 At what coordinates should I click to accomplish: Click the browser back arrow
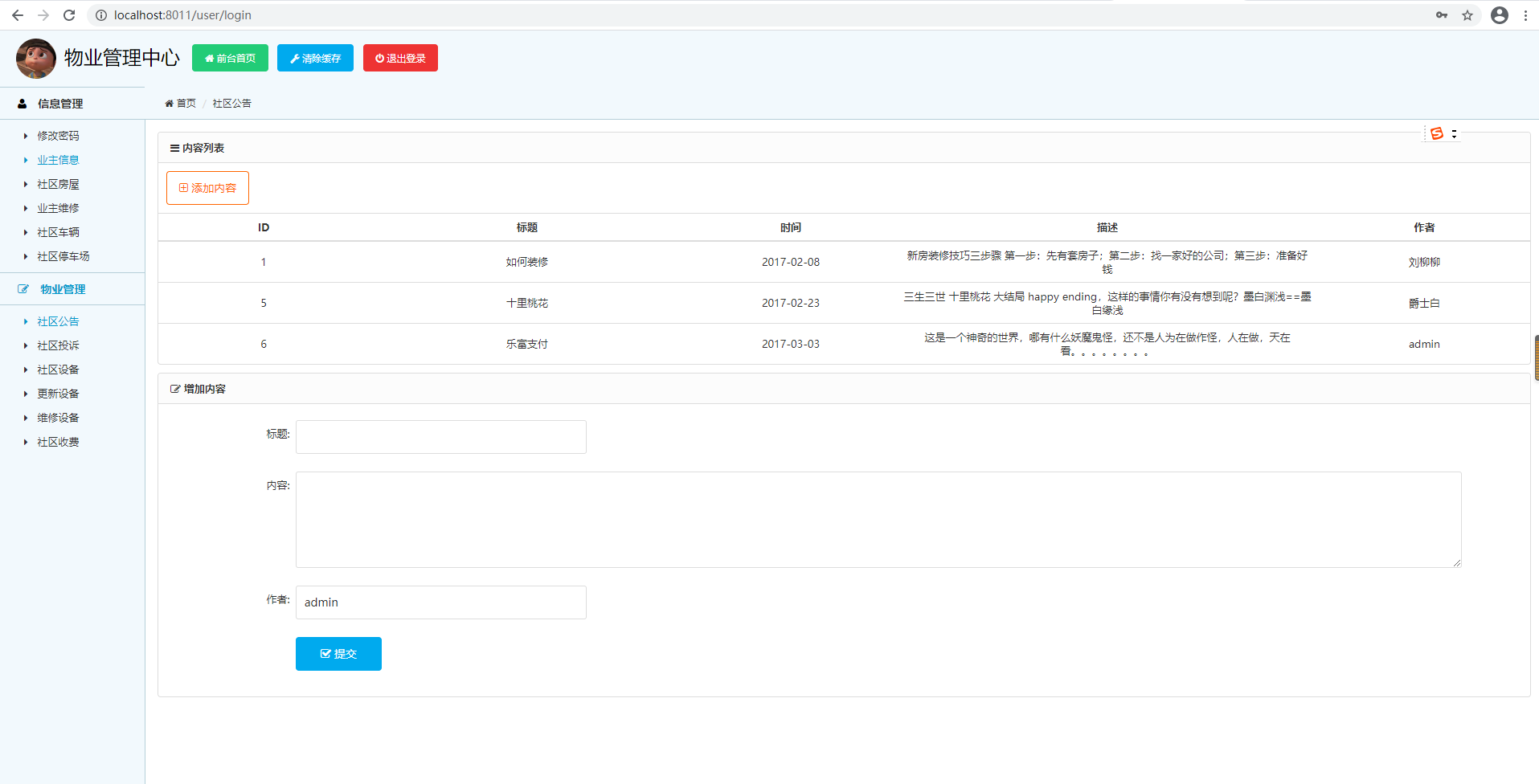[x=17, y=15]
